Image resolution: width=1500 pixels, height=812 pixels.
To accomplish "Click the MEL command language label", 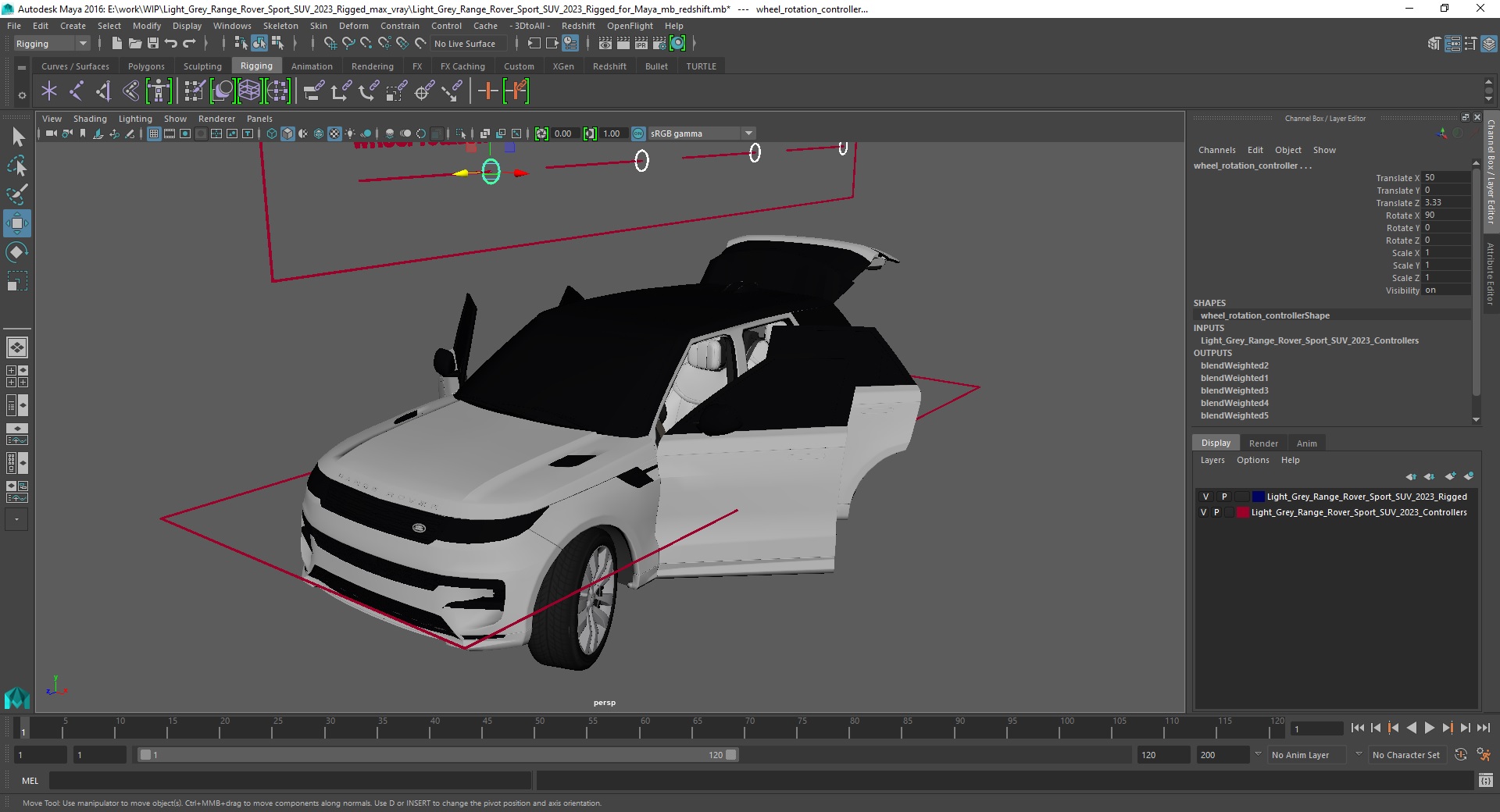I will (x=30, y=781).
